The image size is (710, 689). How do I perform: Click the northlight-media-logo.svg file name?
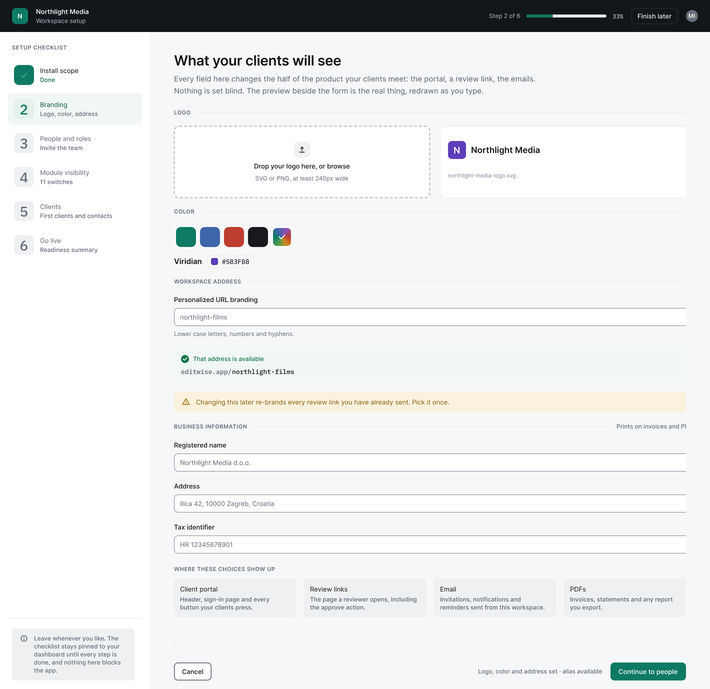coord(482,176)
